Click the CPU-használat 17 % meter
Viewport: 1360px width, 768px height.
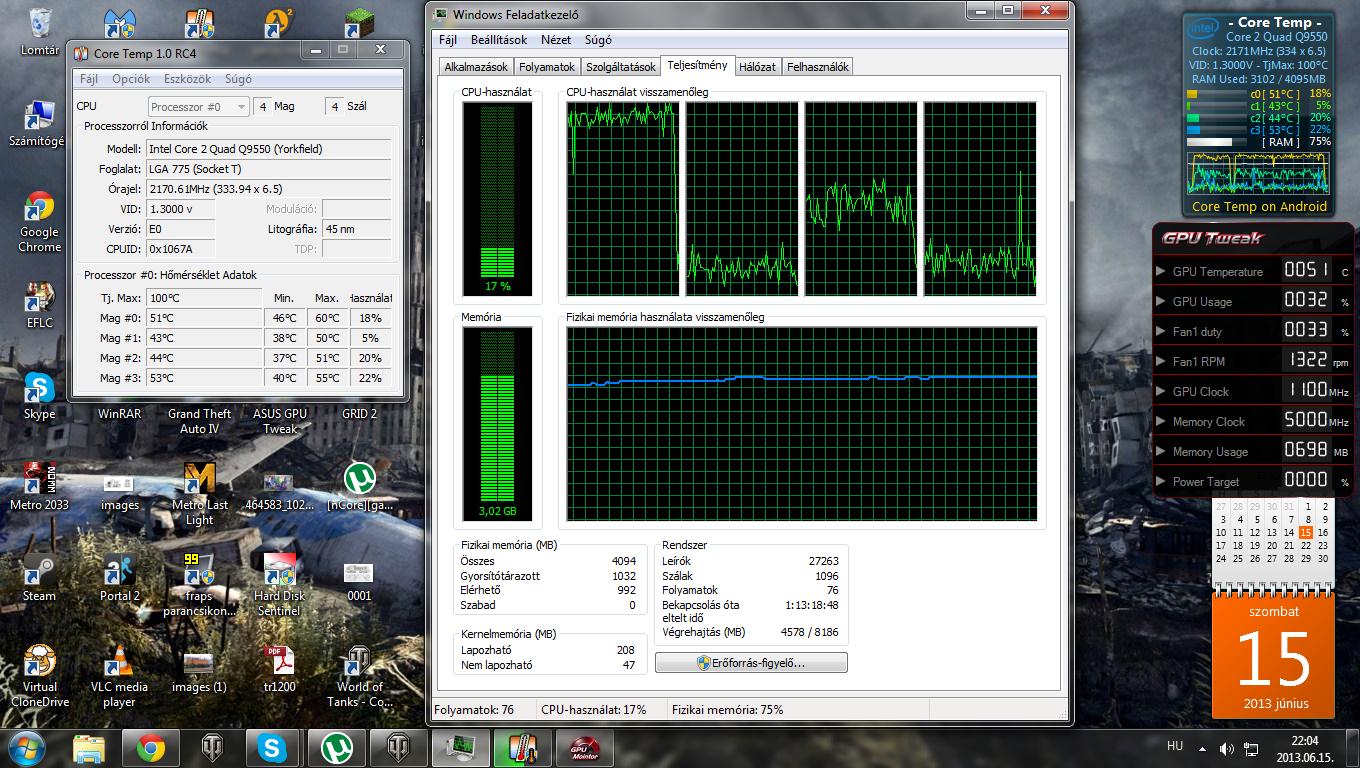pyautogui.click(x=497, y=199)
